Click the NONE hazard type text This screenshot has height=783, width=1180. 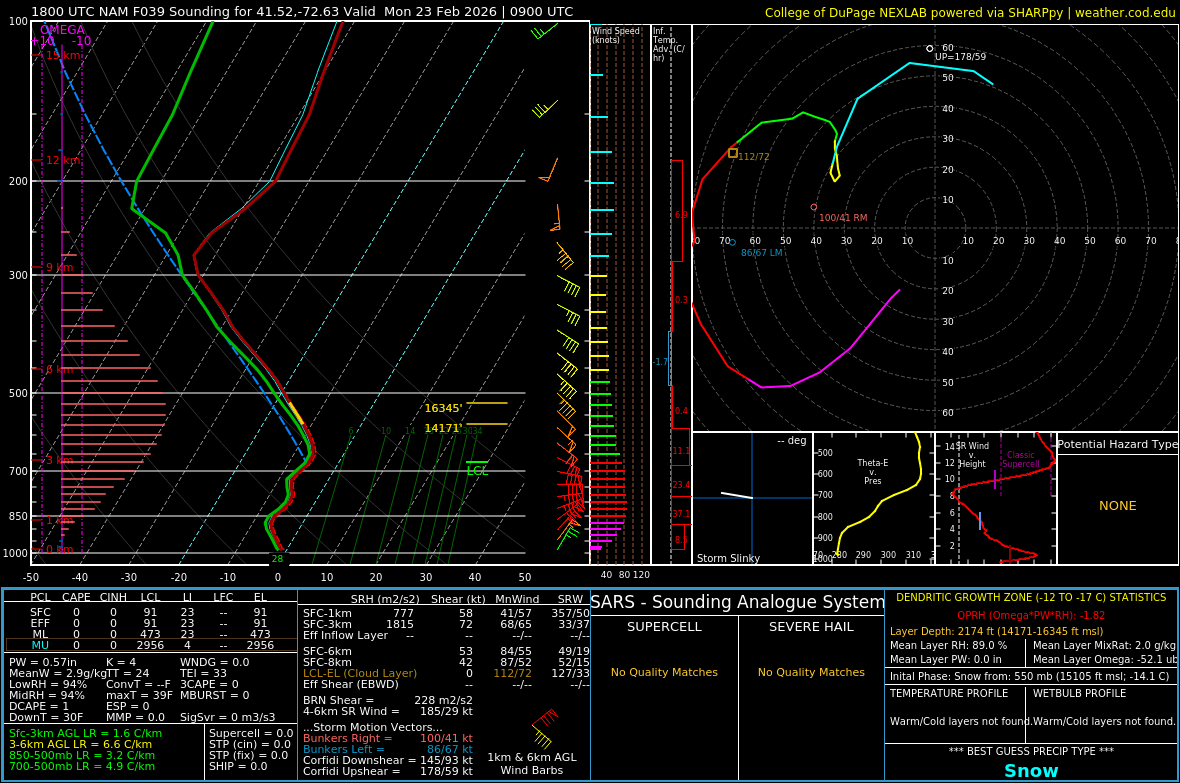1118,506
